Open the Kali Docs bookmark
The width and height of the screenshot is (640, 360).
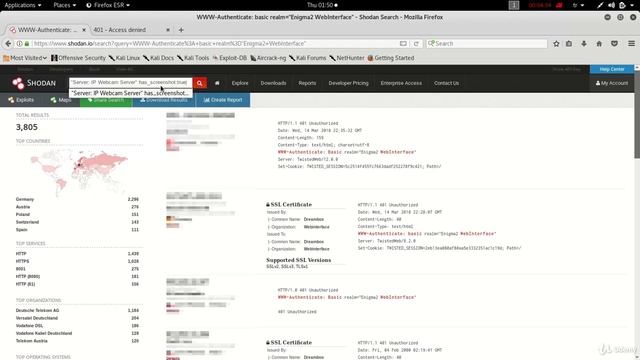click(158, 58)
